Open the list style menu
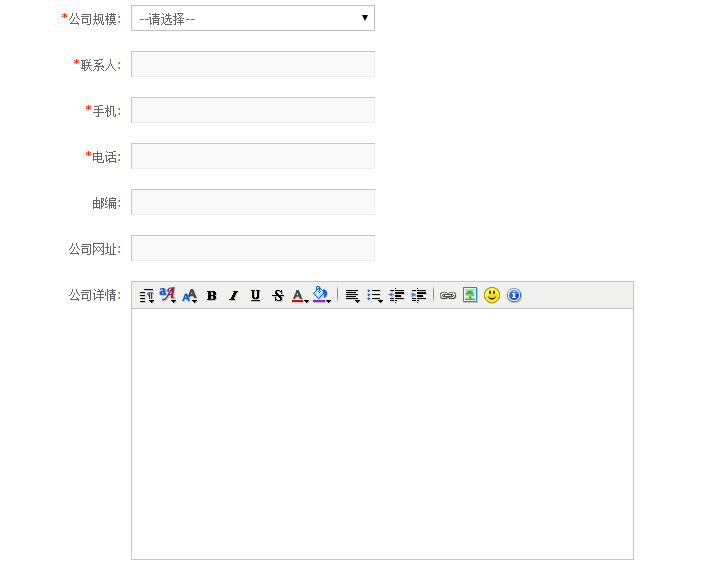The image size is (717, 563). (x=375, y=295)
